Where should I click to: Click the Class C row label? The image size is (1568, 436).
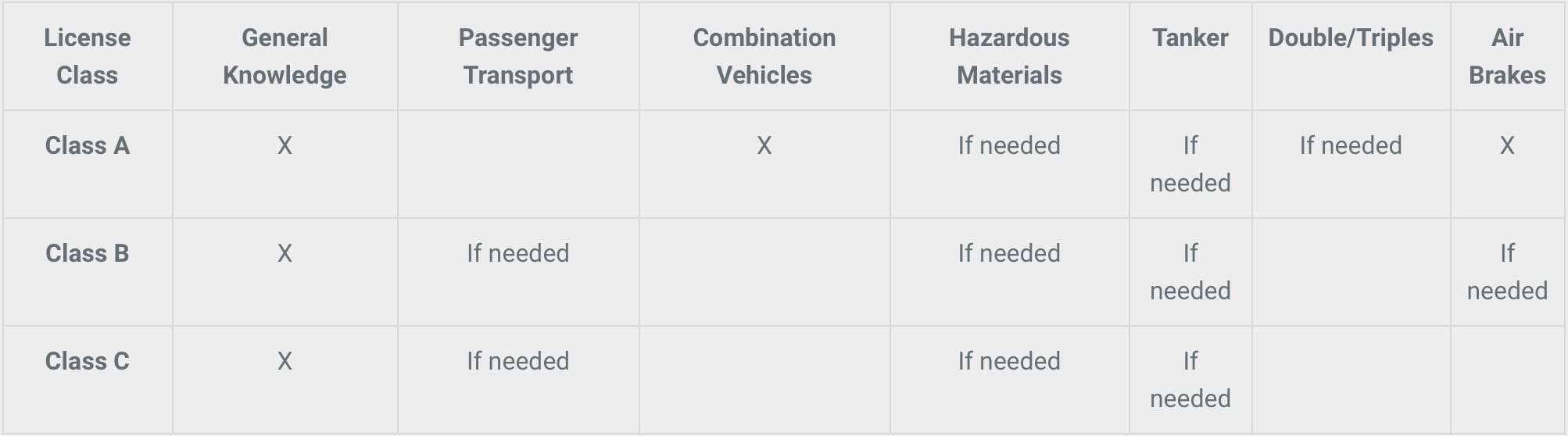coord(88,361)
